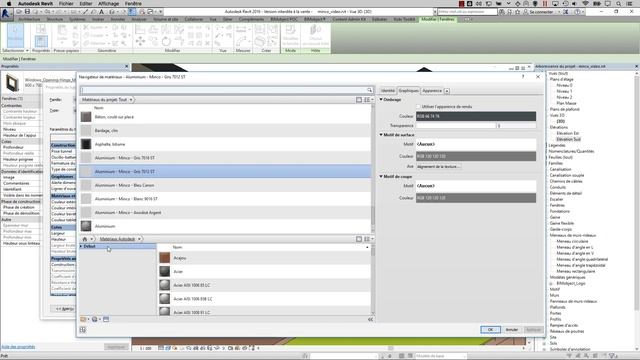The image size is (640, 360).
Task: Click the Modifier arrow tool in ribbon
Action: (15, 35)
